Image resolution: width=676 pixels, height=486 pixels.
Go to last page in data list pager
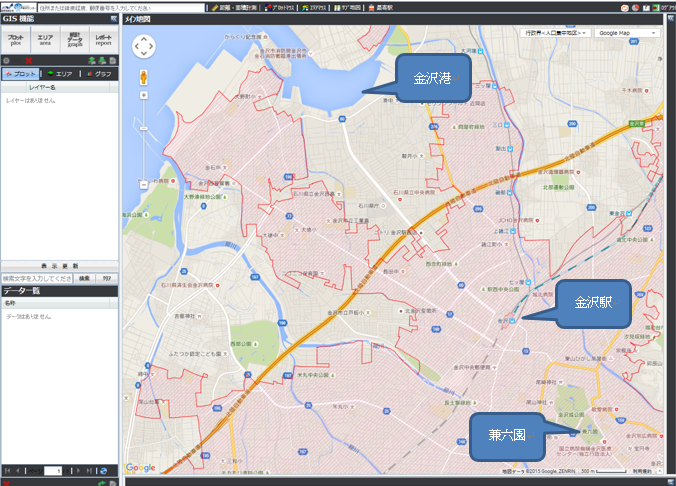[89, 470]
